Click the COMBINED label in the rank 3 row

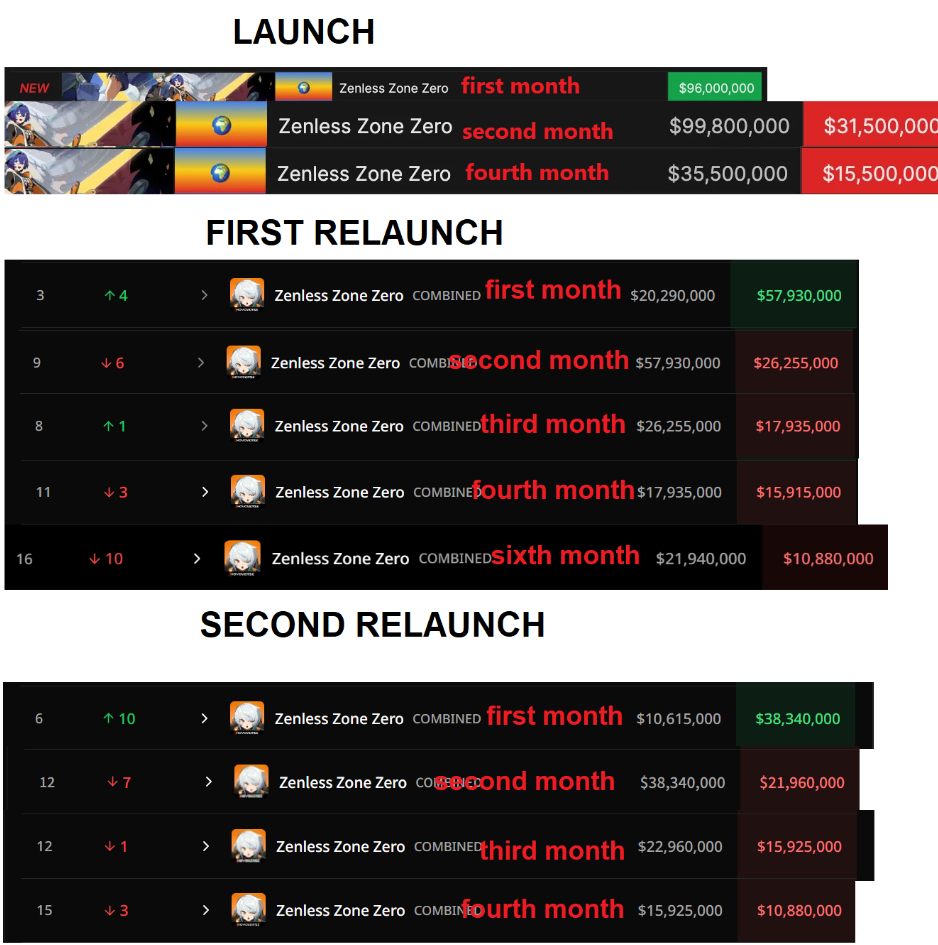(446, 295)
